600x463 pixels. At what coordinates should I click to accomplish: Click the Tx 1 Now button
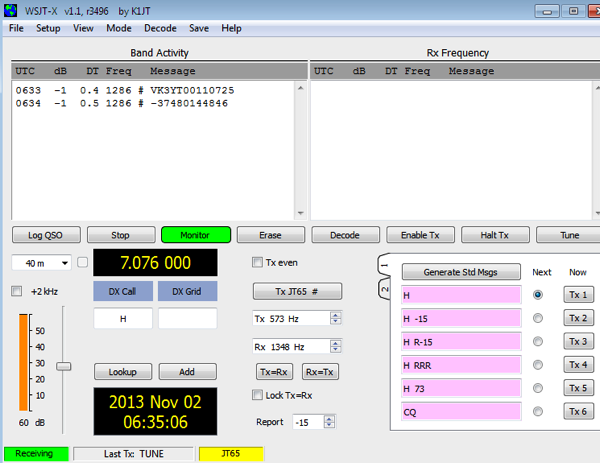point(579,295)
